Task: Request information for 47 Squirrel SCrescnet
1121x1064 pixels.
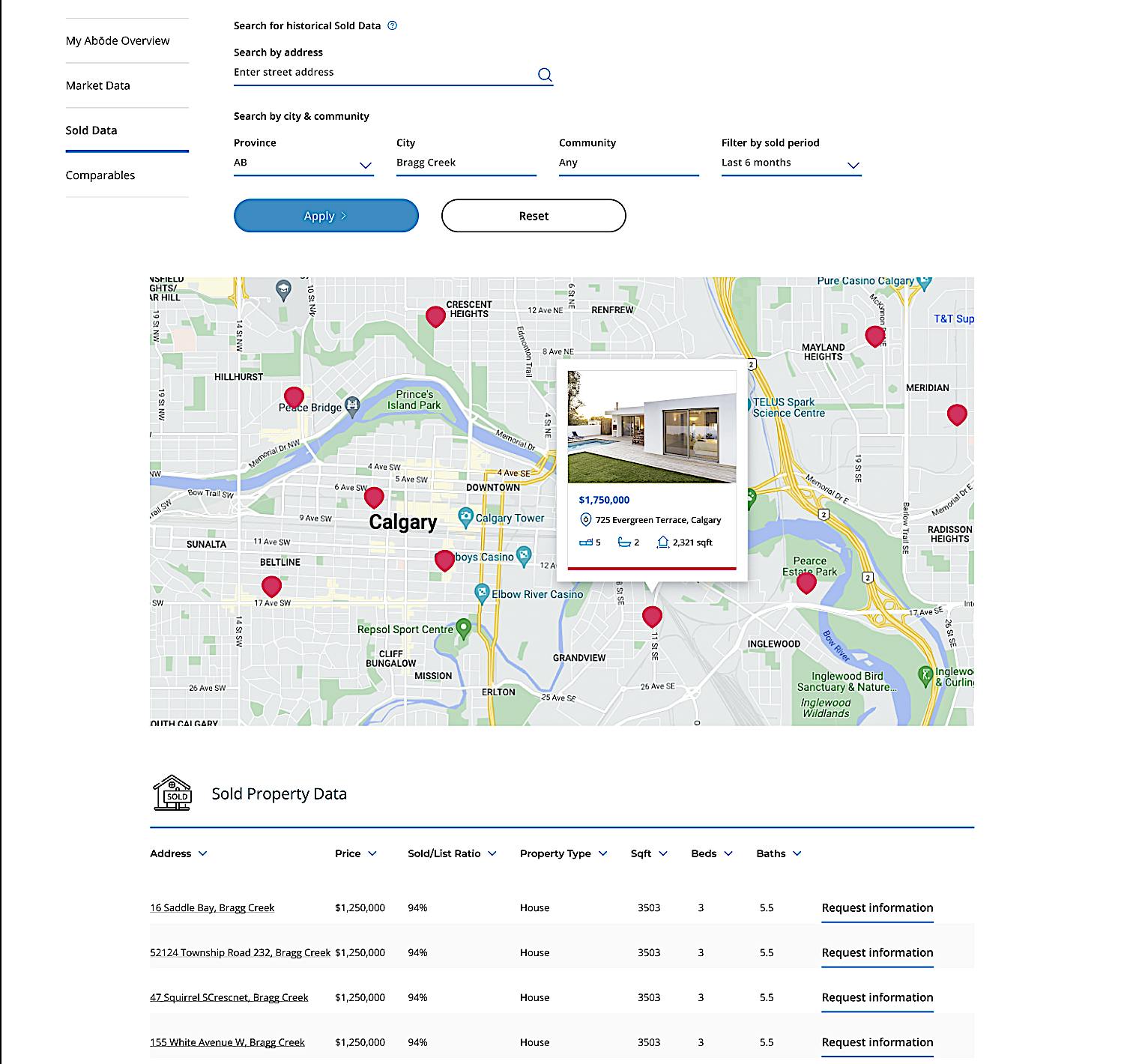Action: [x=877, y=998]
